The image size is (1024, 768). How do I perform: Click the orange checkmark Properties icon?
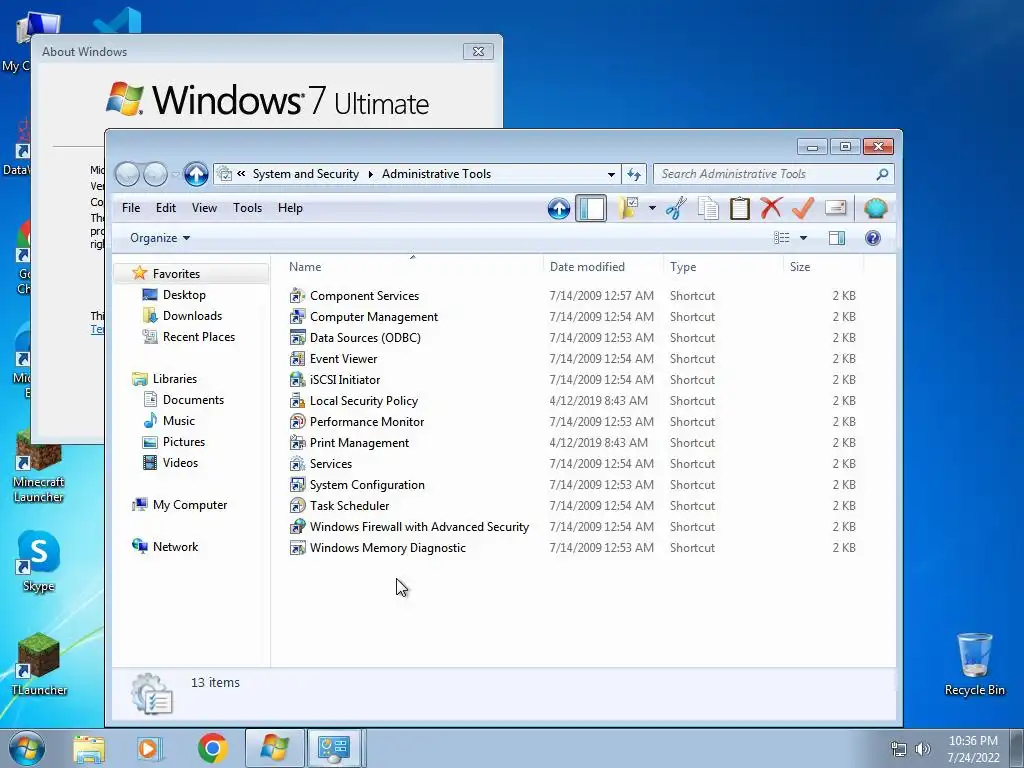click(x=803, y=208)
